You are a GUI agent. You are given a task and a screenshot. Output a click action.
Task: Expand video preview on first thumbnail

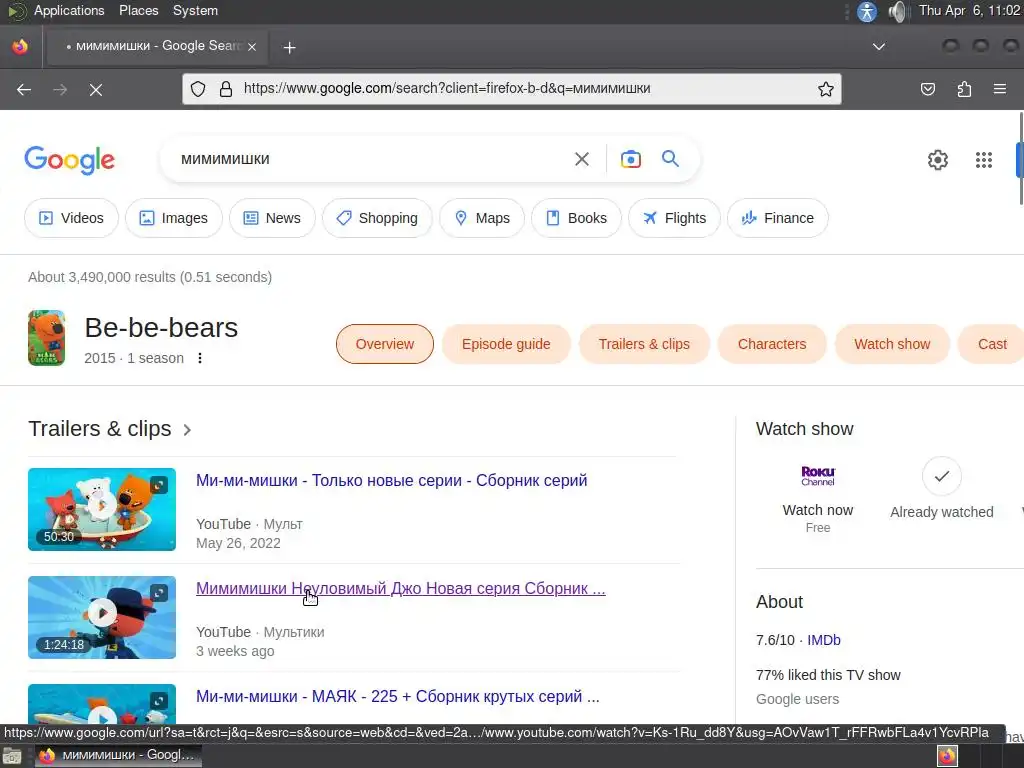point(159,485)
